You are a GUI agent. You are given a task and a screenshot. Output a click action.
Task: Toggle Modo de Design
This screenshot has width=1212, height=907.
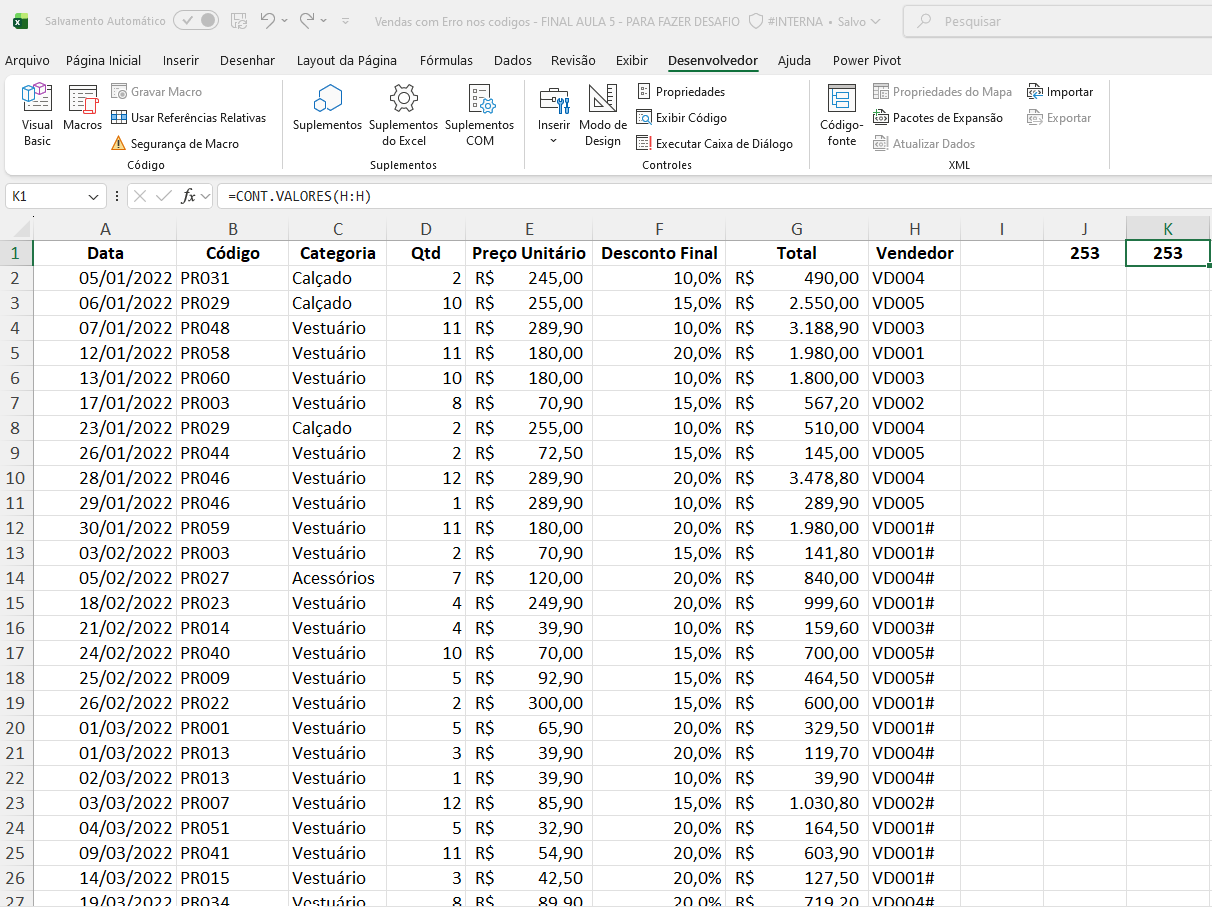[x=602, y=115]
